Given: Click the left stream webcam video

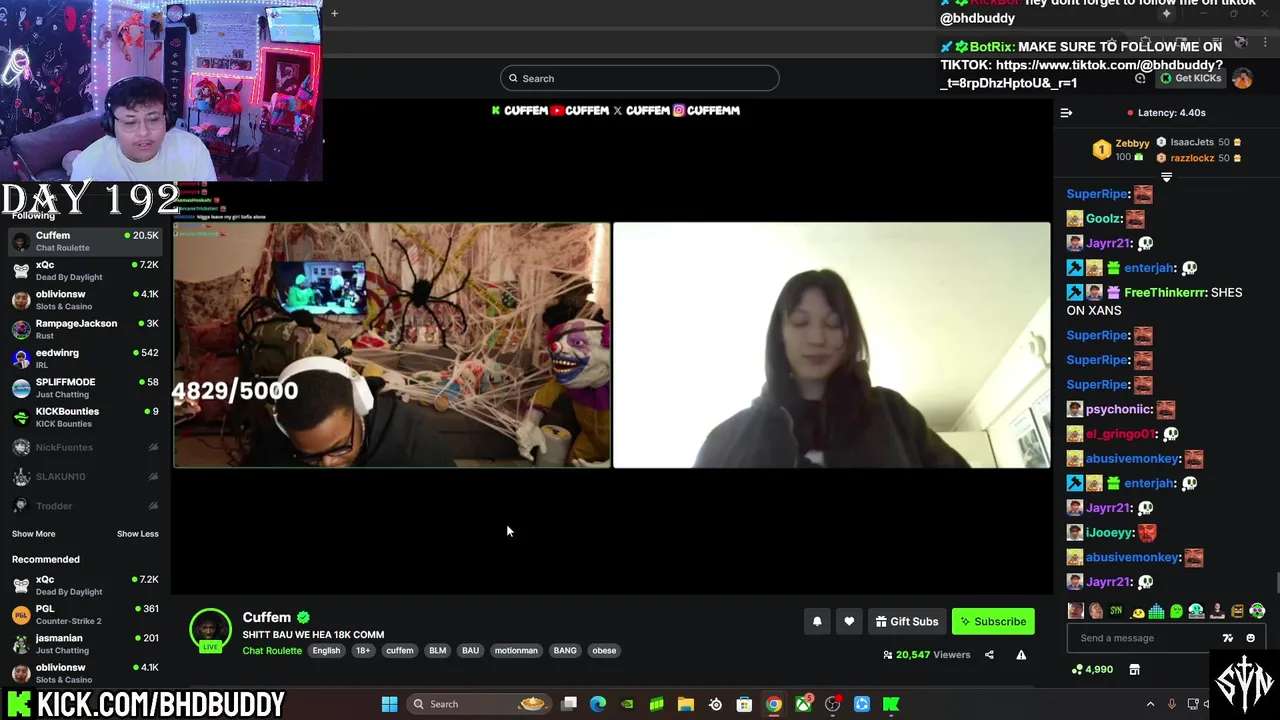Looking at the screenshot, I should pyautogui.click(x=392, y=345).
